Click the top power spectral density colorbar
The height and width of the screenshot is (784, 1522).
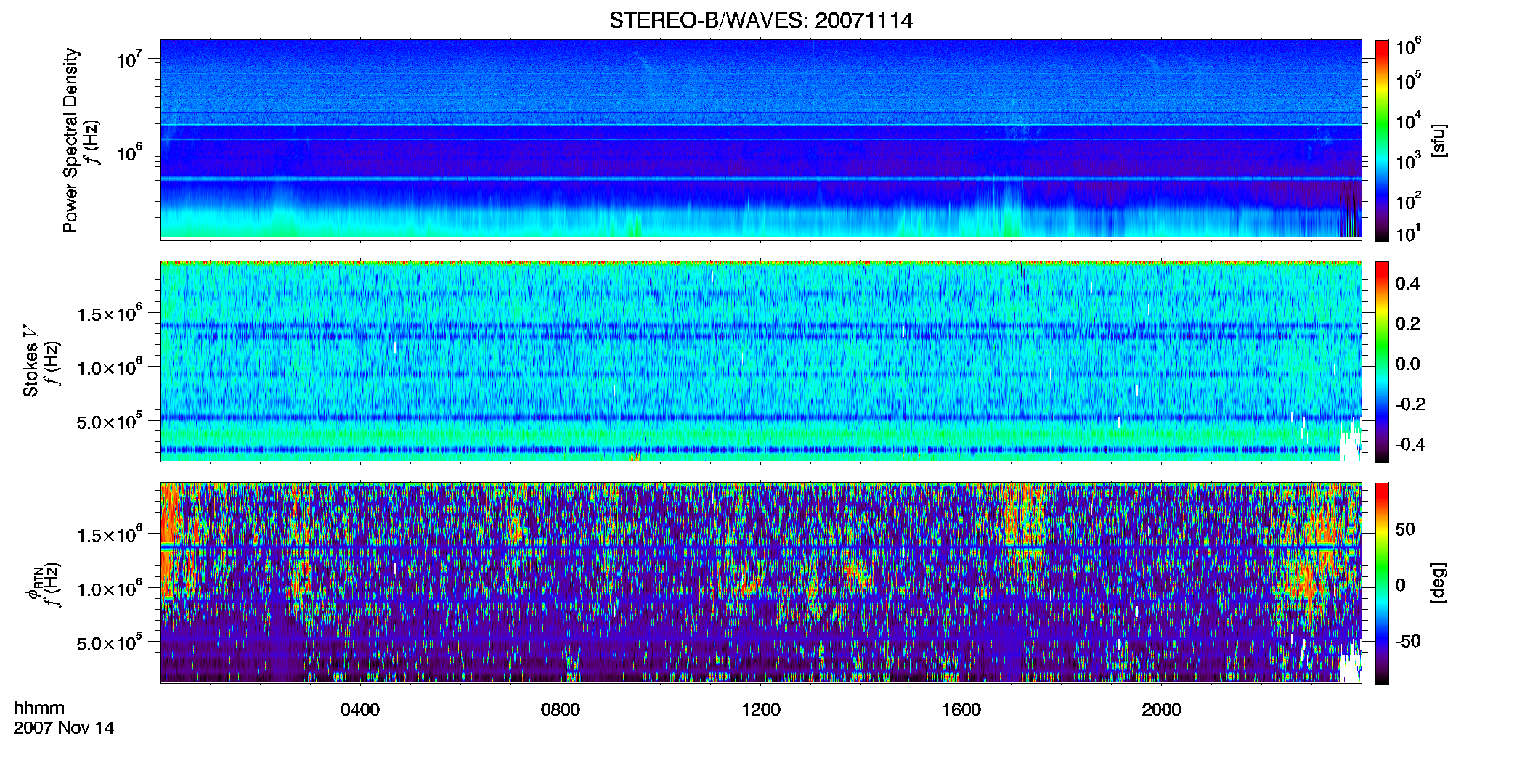(1382, 140)
